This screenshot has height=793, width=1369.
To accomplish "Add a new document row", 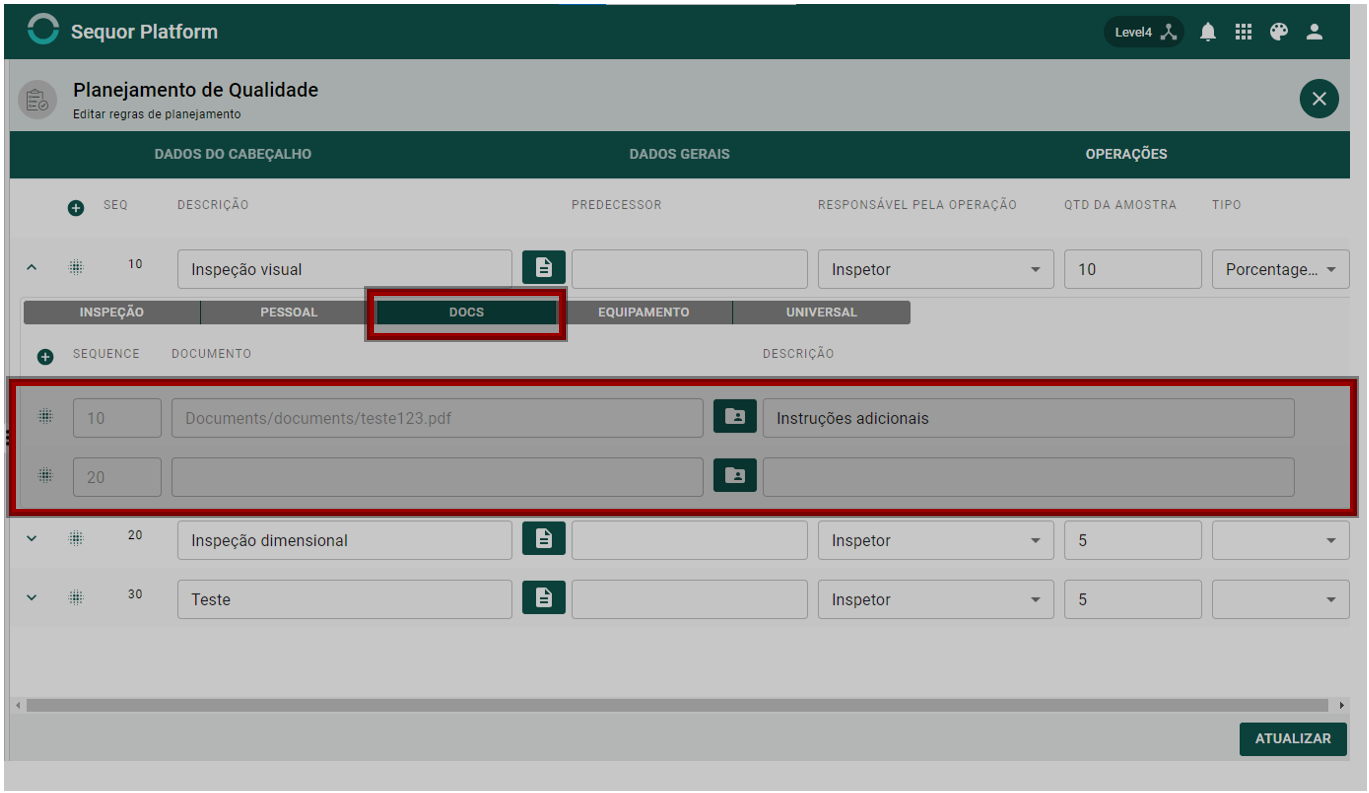I will tap(45, 356).
